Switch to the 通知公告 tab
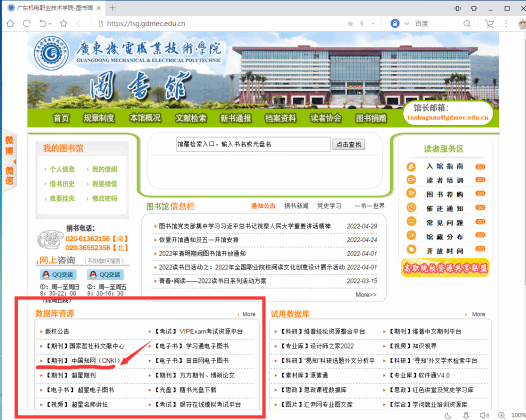Viewport: 526px width, 420px height. pyautogui.click(x=263, y=206)
